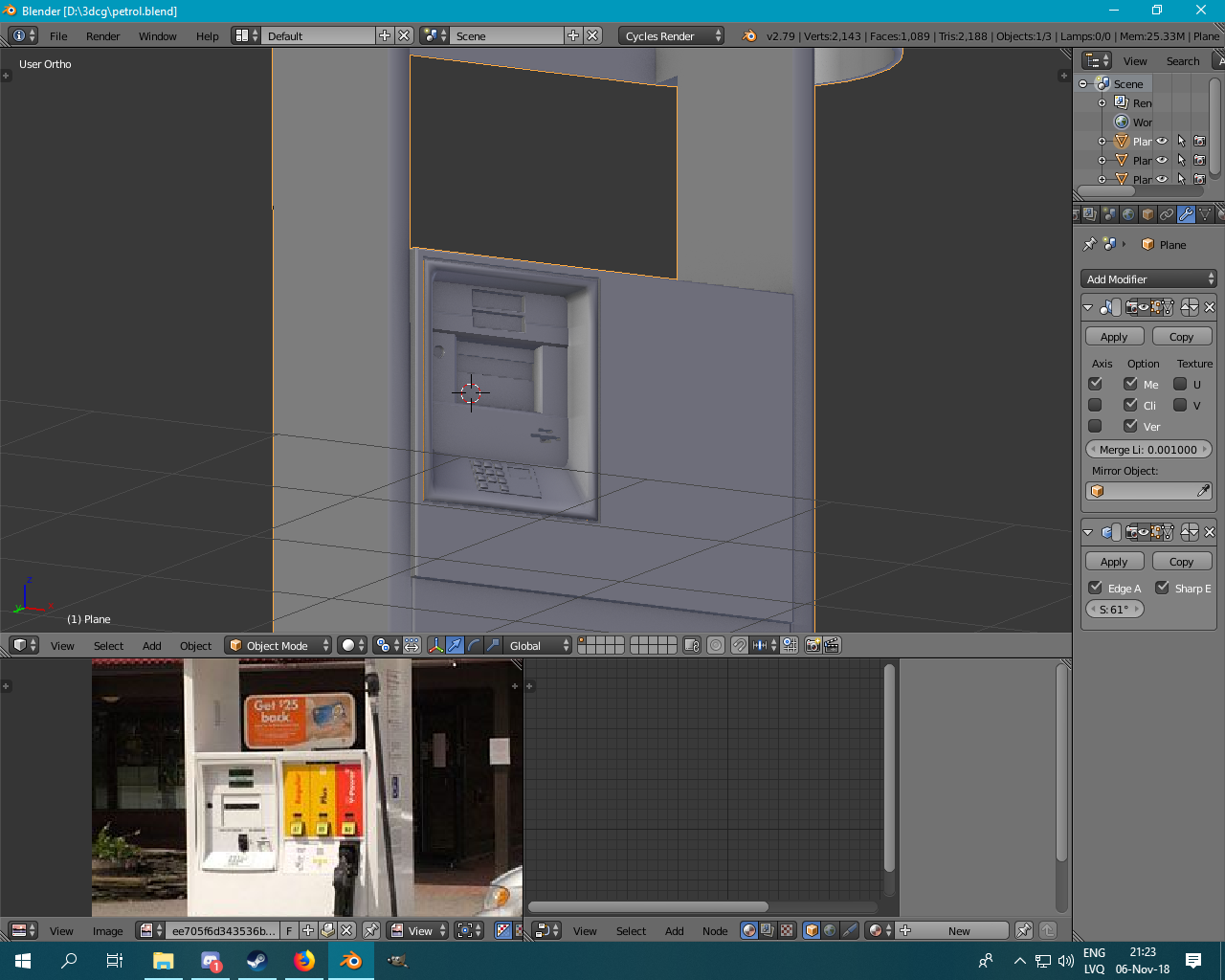1225x980 pixels.
Task: Open image file folder icon
Action: (327, 930)
